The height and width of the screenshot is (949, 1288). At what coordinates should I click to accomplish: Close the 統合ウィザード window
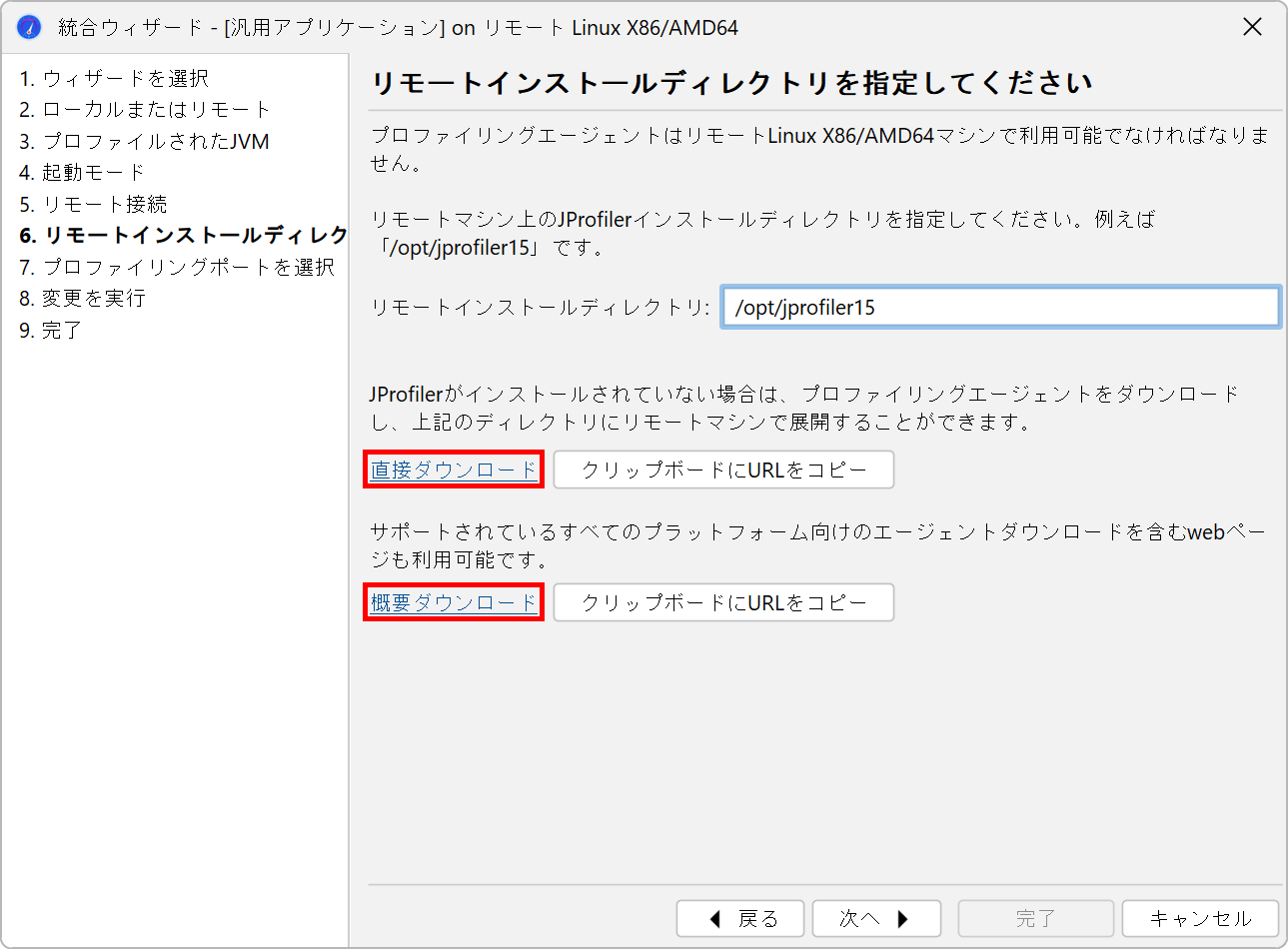click(1252, 27)
